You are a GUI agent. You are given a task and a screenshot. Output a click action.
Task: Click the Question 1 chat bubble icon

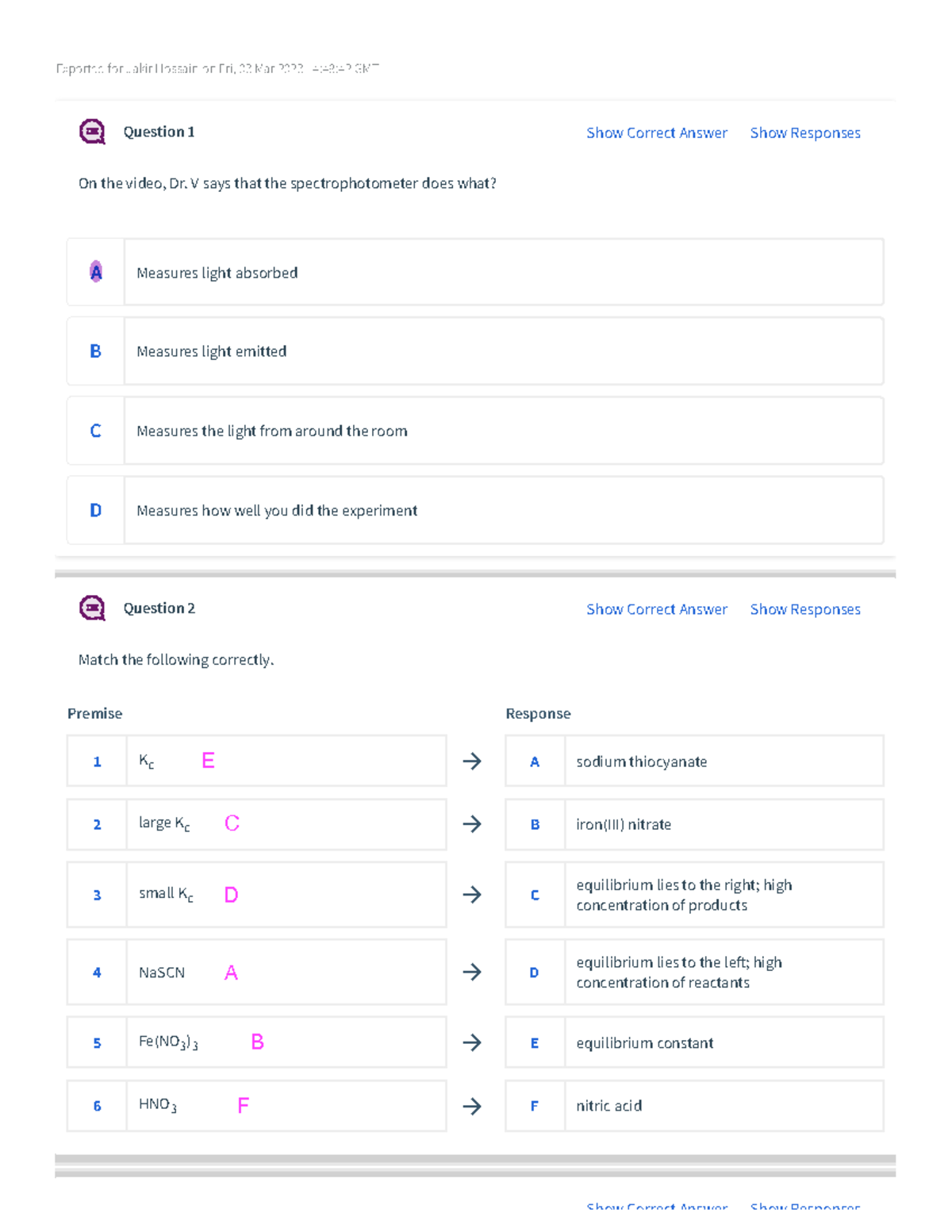(x=92, y=132)
